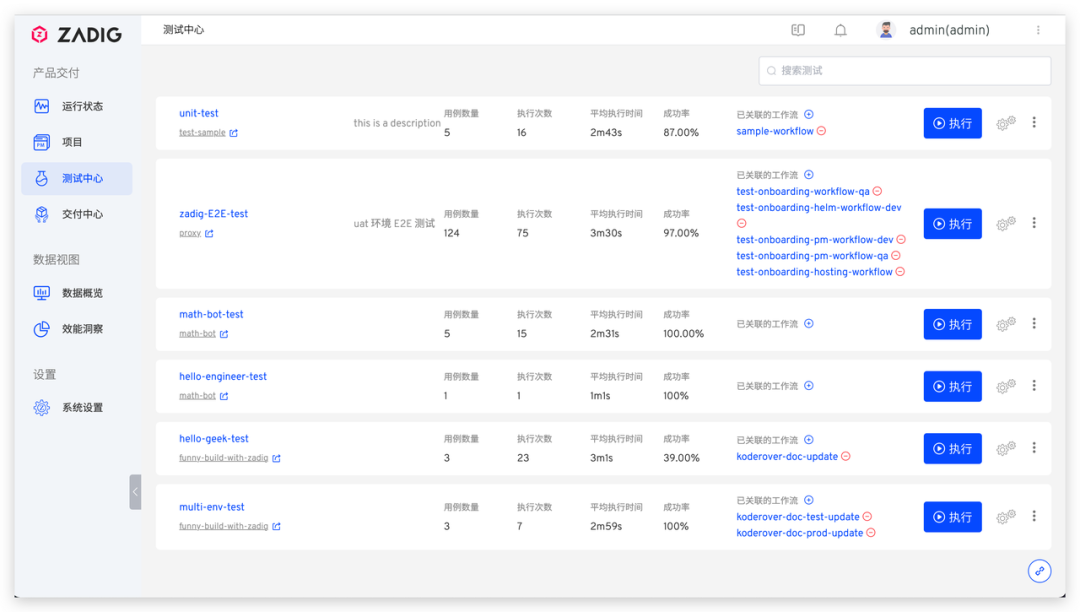Run the unit-test with 执行 button
Viewport: 1080px width, 612px height.
point(953,123)
